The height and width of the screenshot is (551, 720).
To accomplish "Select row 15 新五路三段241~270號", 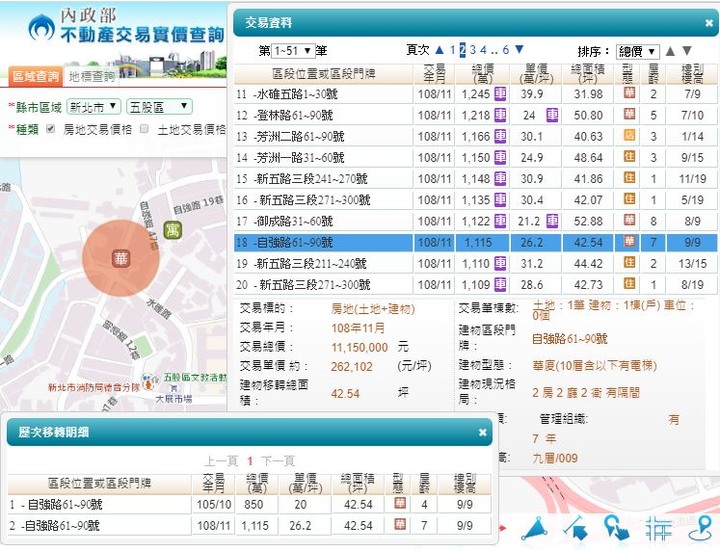I will 475,179.
